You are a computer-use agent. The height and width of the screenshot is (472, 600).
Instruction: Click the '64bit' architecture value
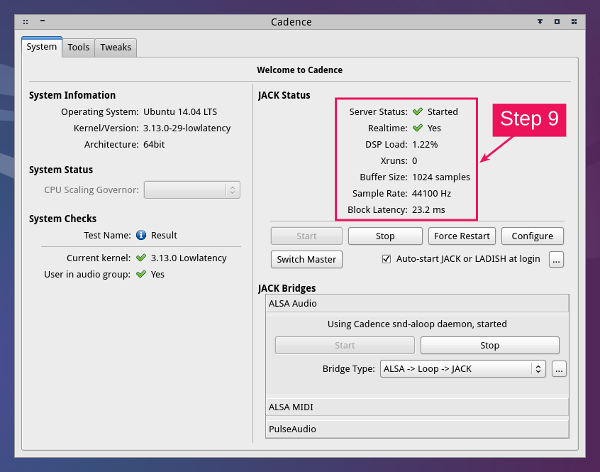pyautogui.click(x=154, y=145)
